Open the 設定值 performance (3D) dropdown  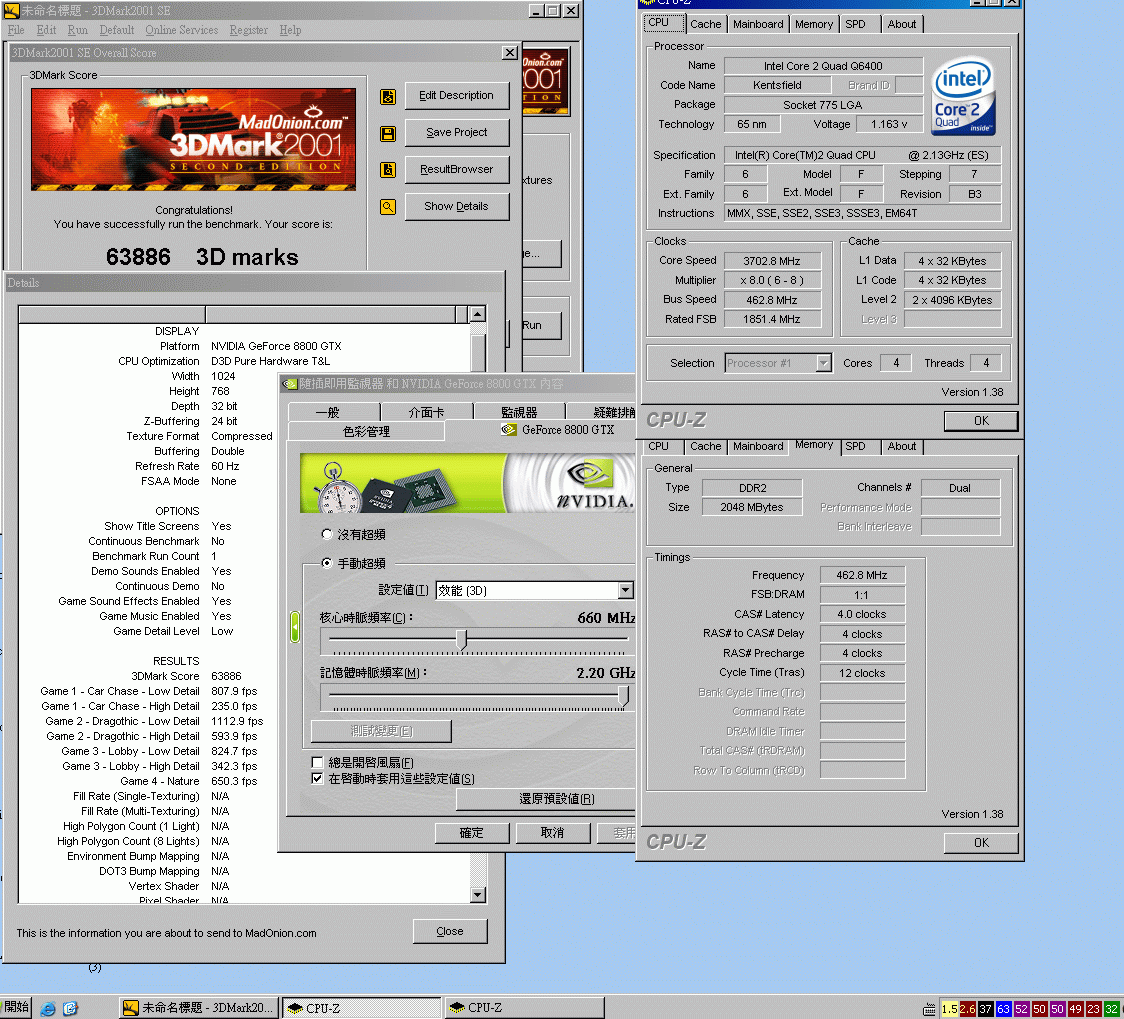pyautogui.click(x=626, y=590)
